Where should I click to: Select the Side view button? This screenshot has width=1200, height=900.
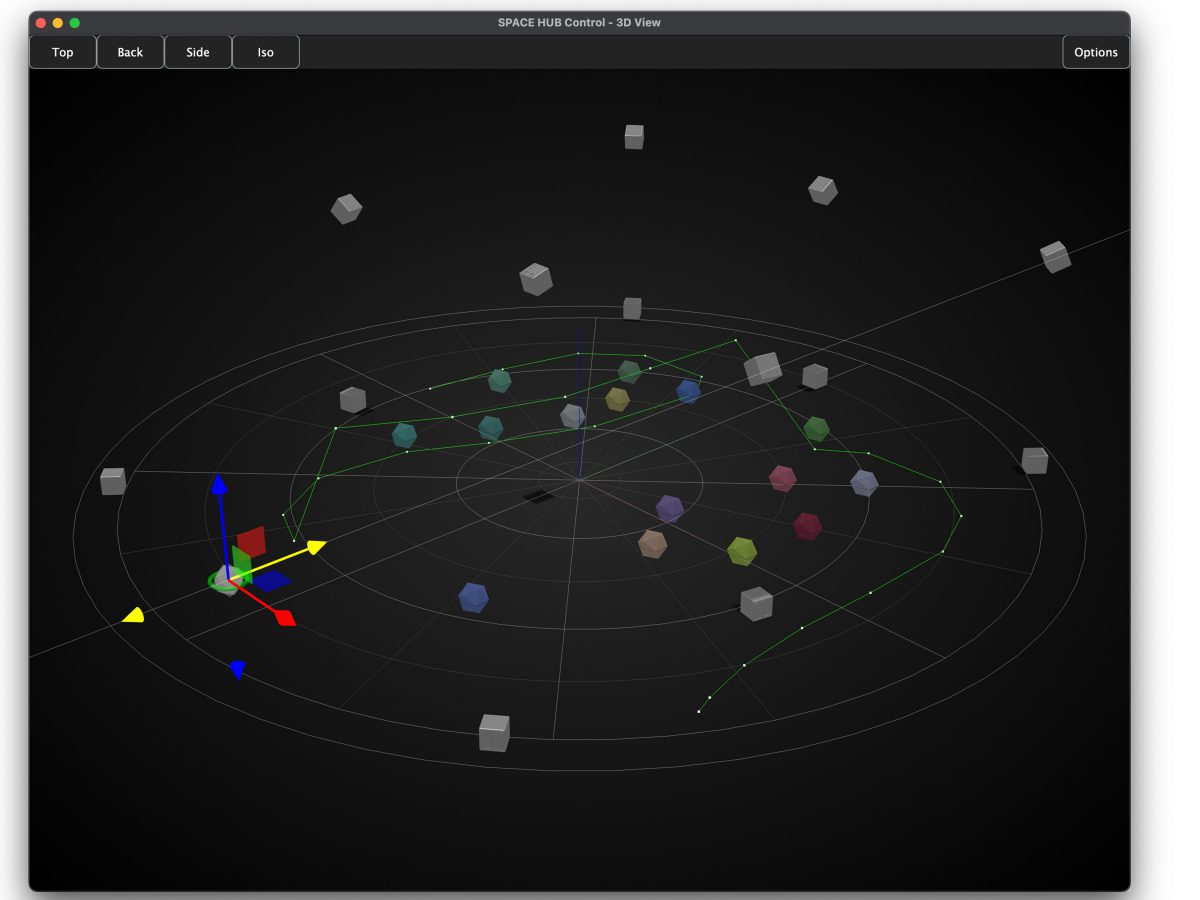click(x=198, y=52)
